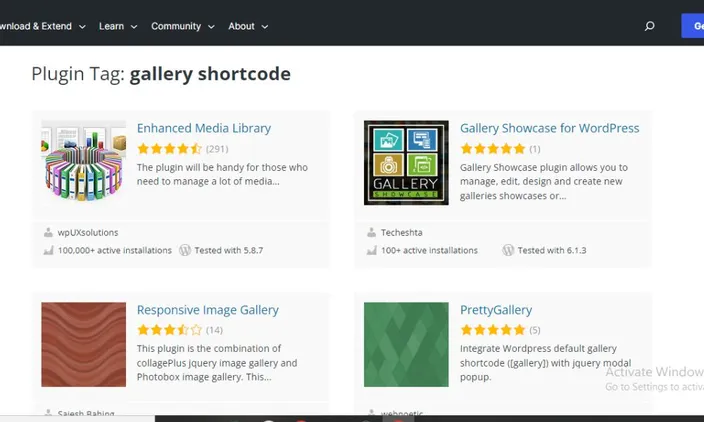Expand the chevron next to Learn
Image resolution: width=704 pixels, height=422 pixels.
coord(134,27)
